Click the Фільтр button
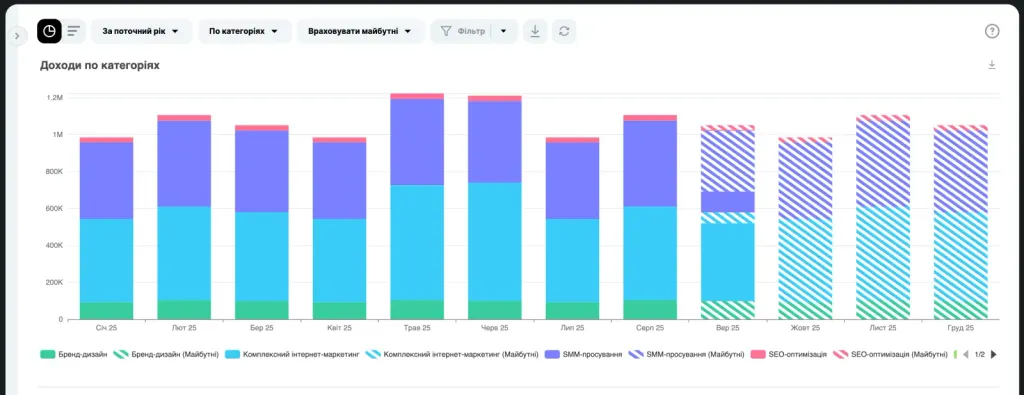This screenshot has width=1024, height=395. 462,31
